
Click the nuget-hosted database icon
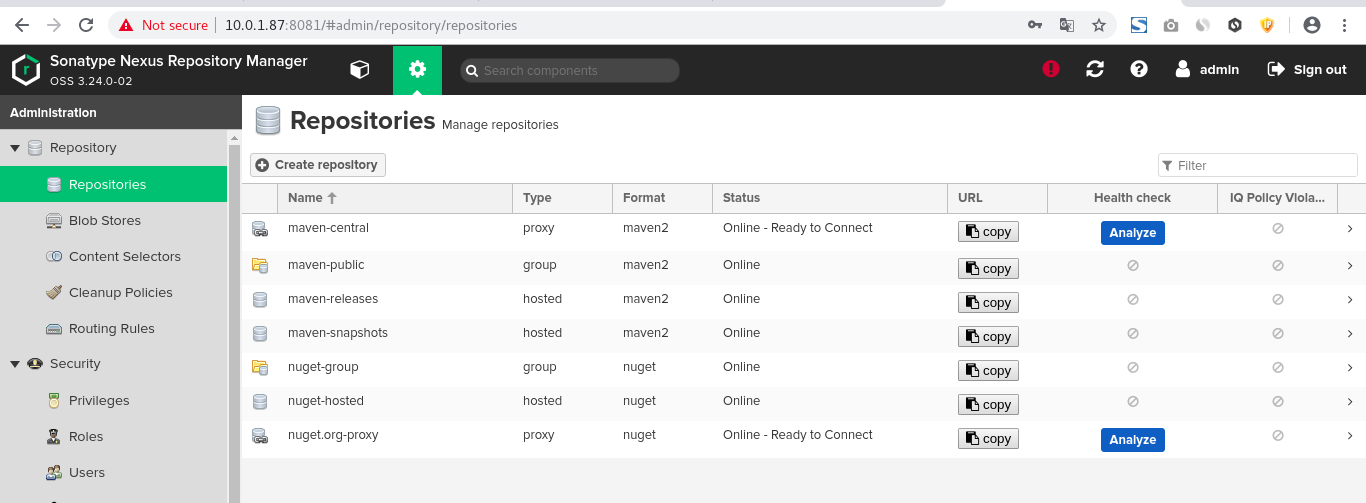260,401
